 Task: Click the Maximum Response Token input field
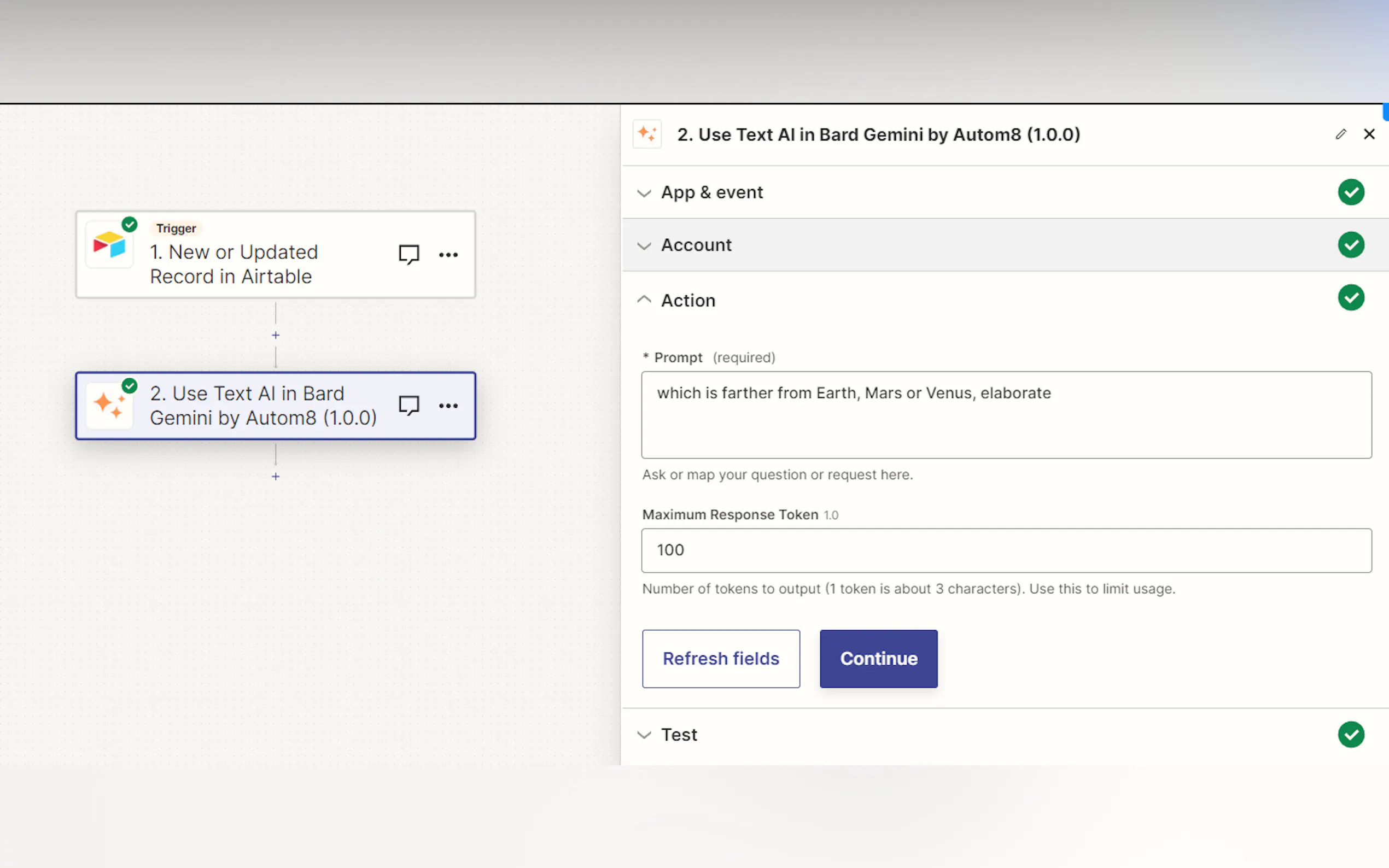(1006, 550)
